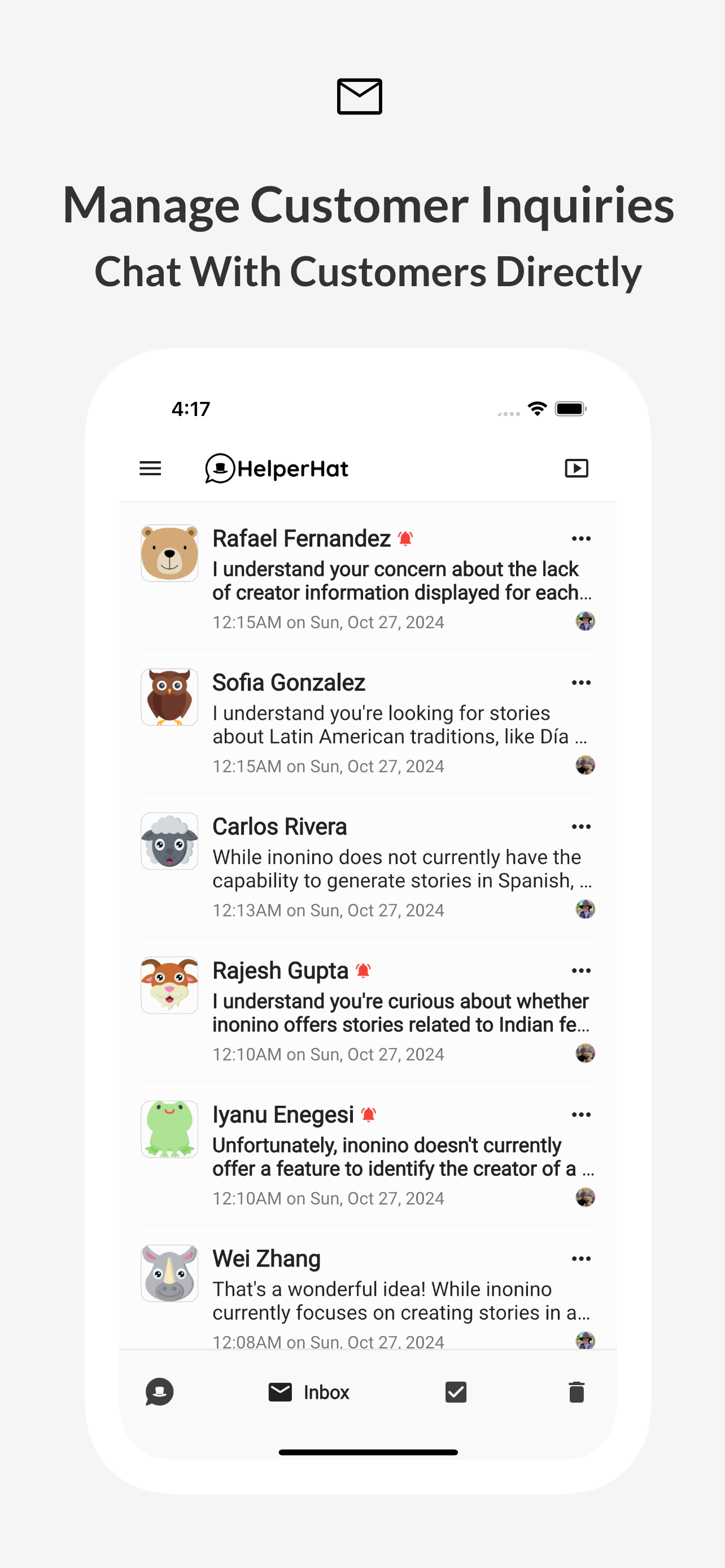
Task: Open the HelperHat chat tab icon
Action: 159,1392
